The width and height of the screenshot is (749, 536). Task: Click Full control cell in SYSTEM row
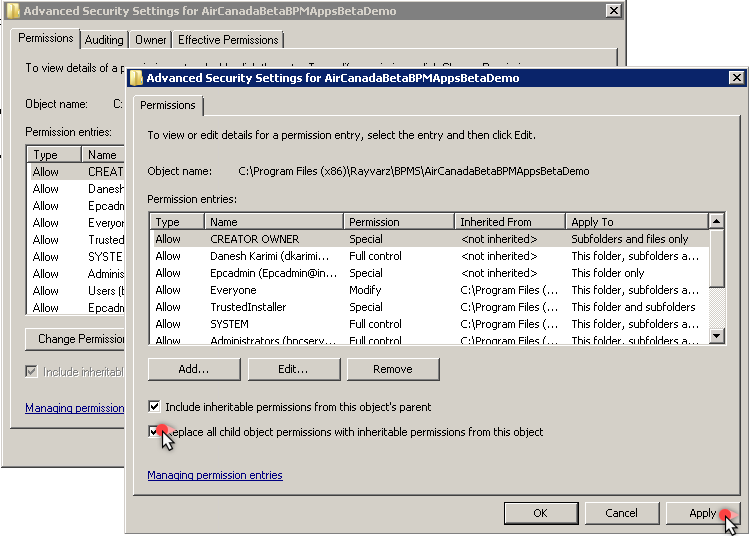(375, 324)
